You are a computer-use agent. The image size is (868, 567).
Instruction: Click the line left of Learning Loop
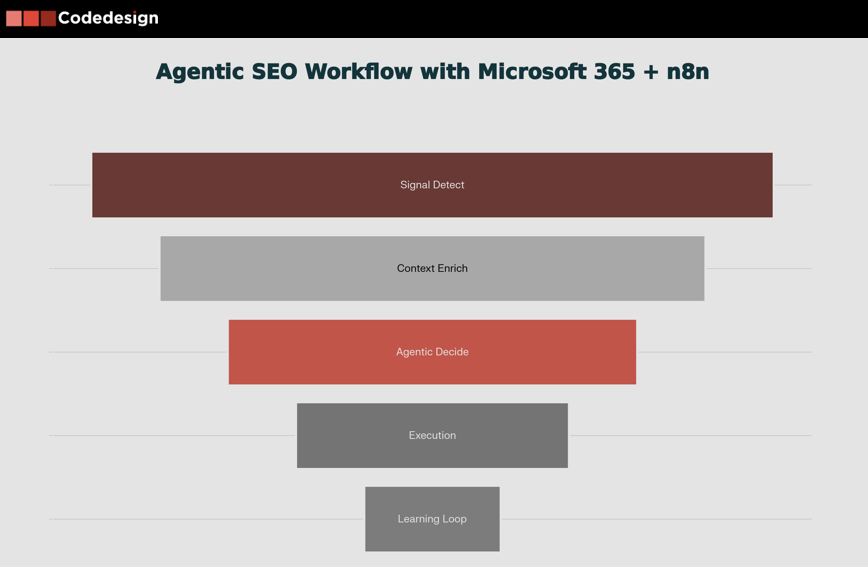[206, 519]
